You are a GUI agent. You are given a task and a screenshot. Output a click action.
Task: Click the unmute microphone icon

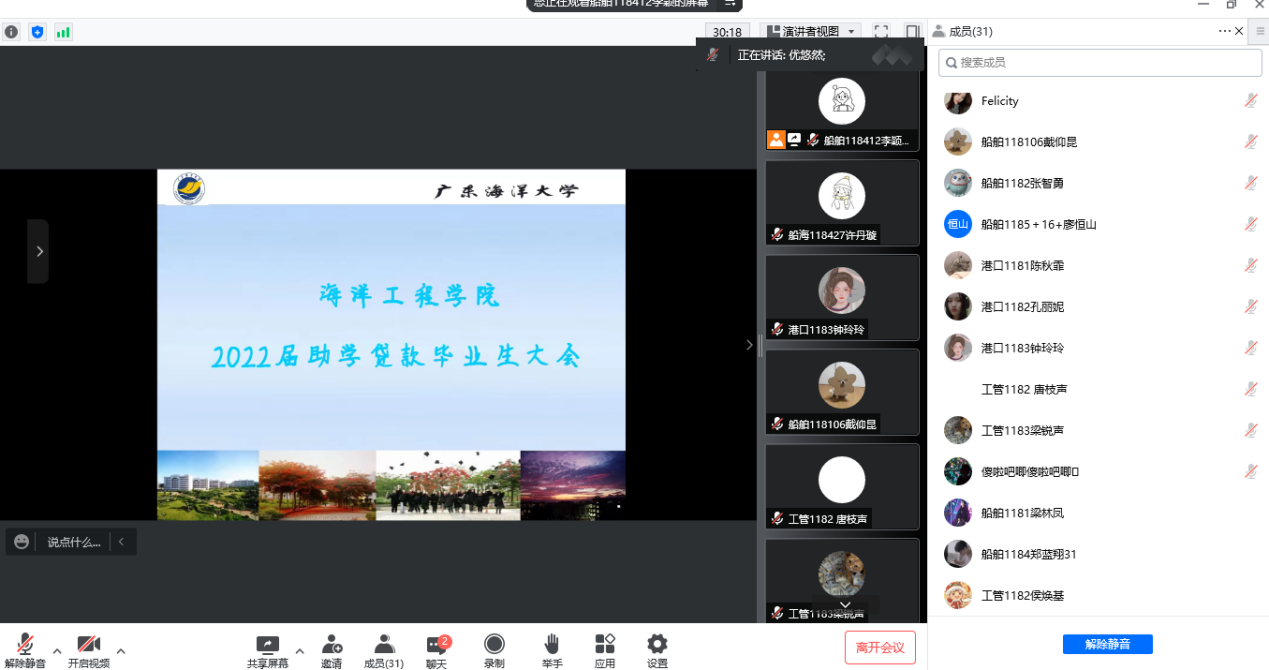tap(25, 644)
